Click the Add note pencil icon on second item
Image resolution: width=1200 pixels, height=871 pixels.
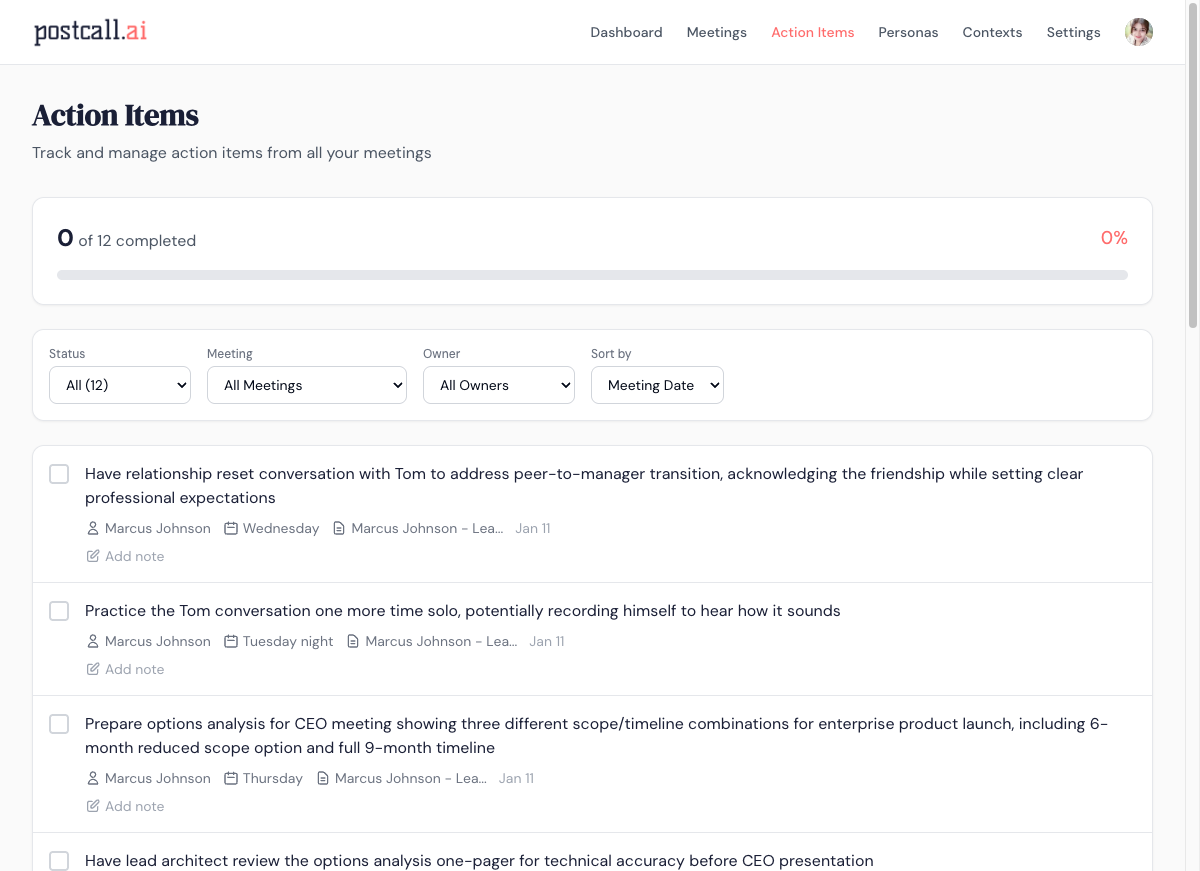pyautogui.click(x=91, y=669)
